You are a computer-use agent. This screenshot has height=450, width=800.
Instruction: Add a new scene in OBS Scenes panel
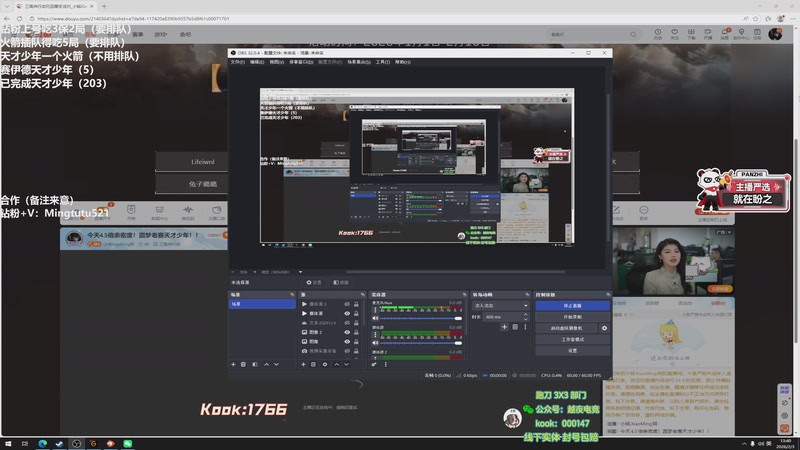[233, 364]
